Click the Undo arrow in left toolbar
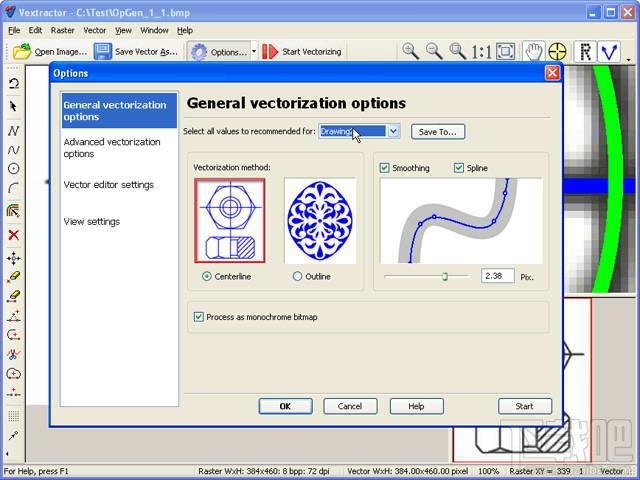640x480 pixels. point(13,83)
